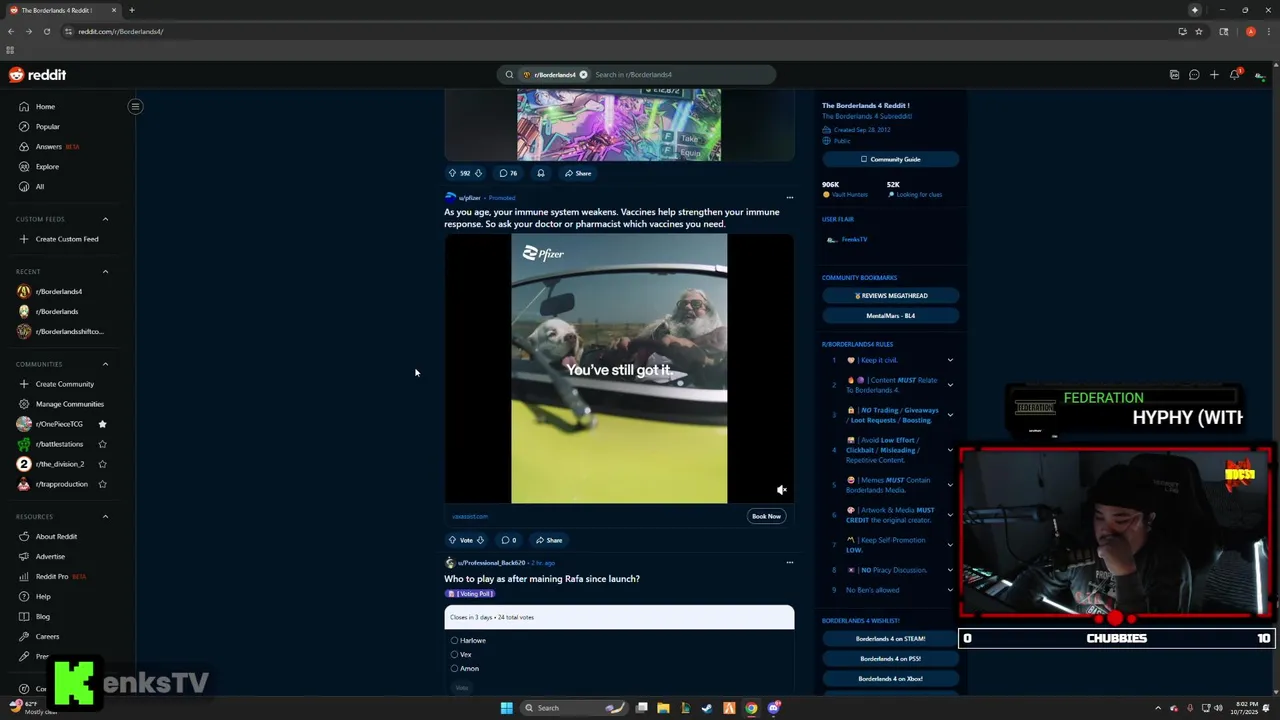Unmute the Pfizer video ad

coord(782,490)
